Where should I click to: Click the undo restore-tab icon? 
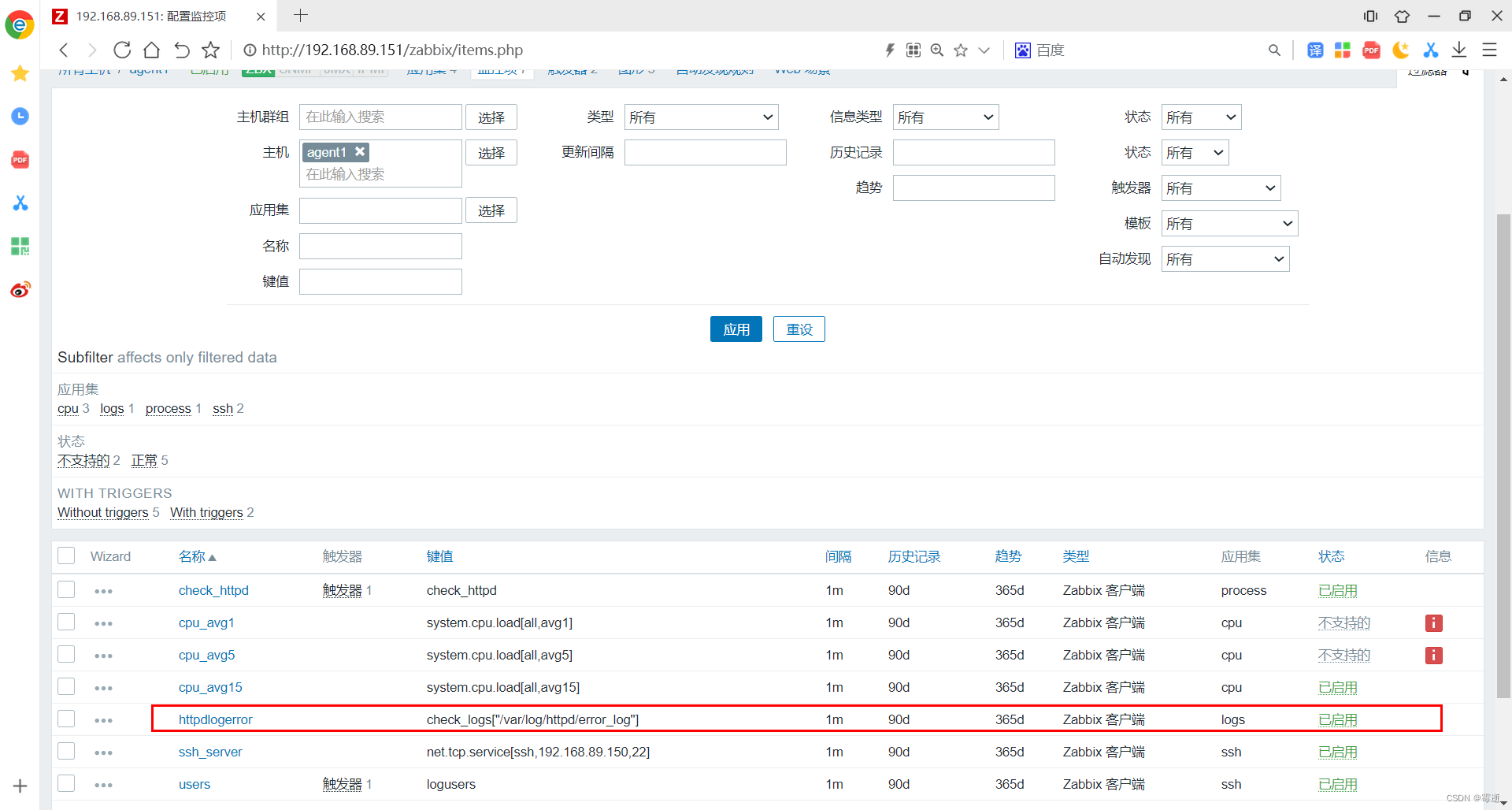click(x=181, y=50)
